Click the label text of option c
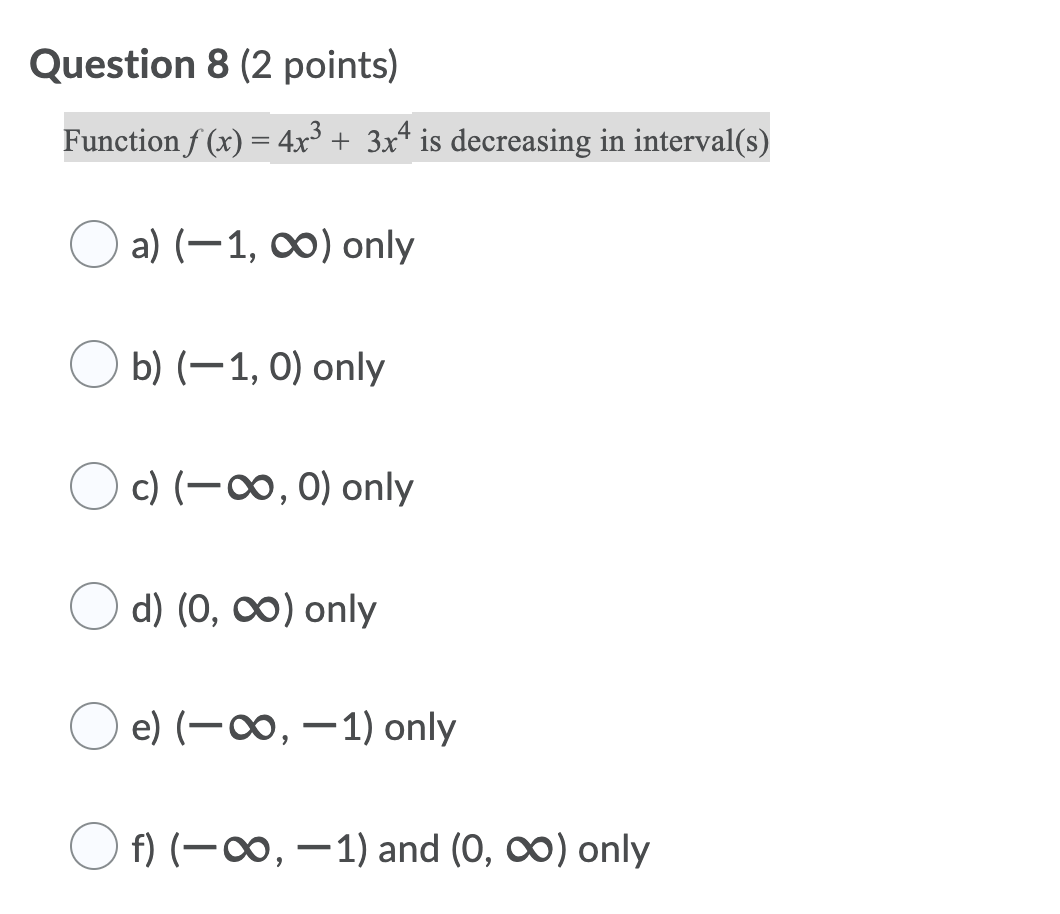This screenshot has height=914, width=1060. (x=272, y=487)
